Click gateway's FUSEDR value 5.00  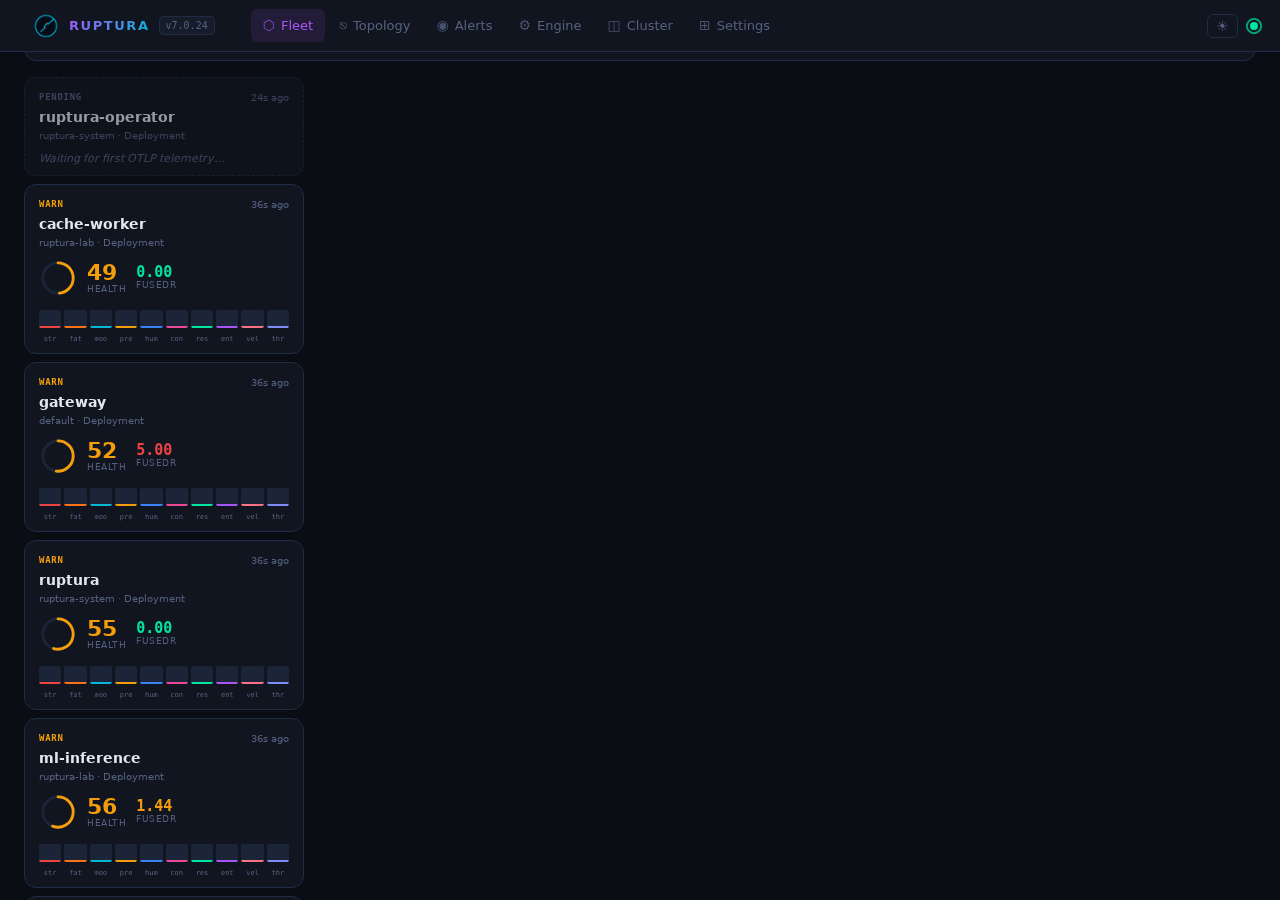coord(154,450)
